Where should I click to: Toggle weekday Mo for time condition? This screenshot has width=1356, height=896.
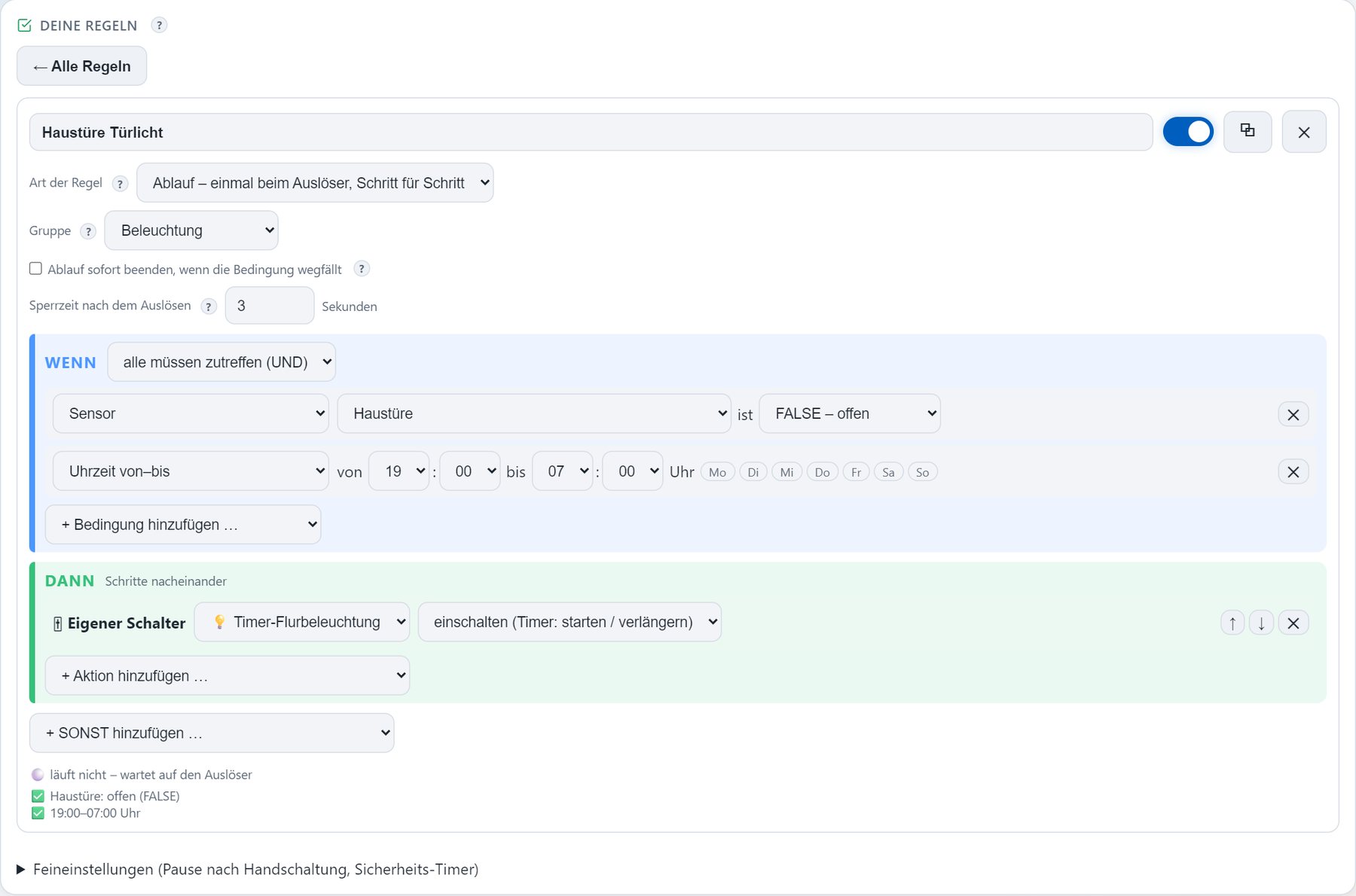click(x=717, y=472)
